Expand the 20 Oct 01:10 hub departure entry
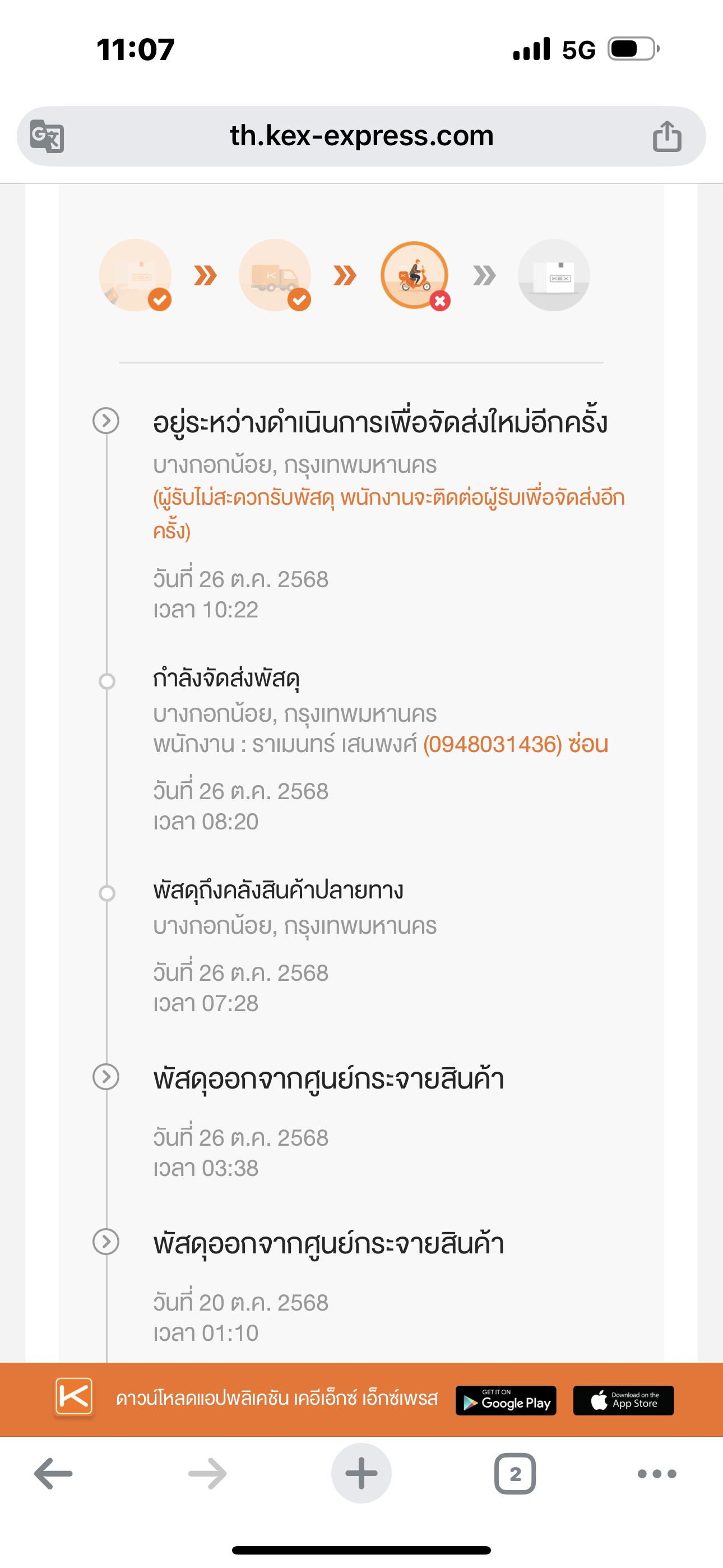 tap(106, 1242)
